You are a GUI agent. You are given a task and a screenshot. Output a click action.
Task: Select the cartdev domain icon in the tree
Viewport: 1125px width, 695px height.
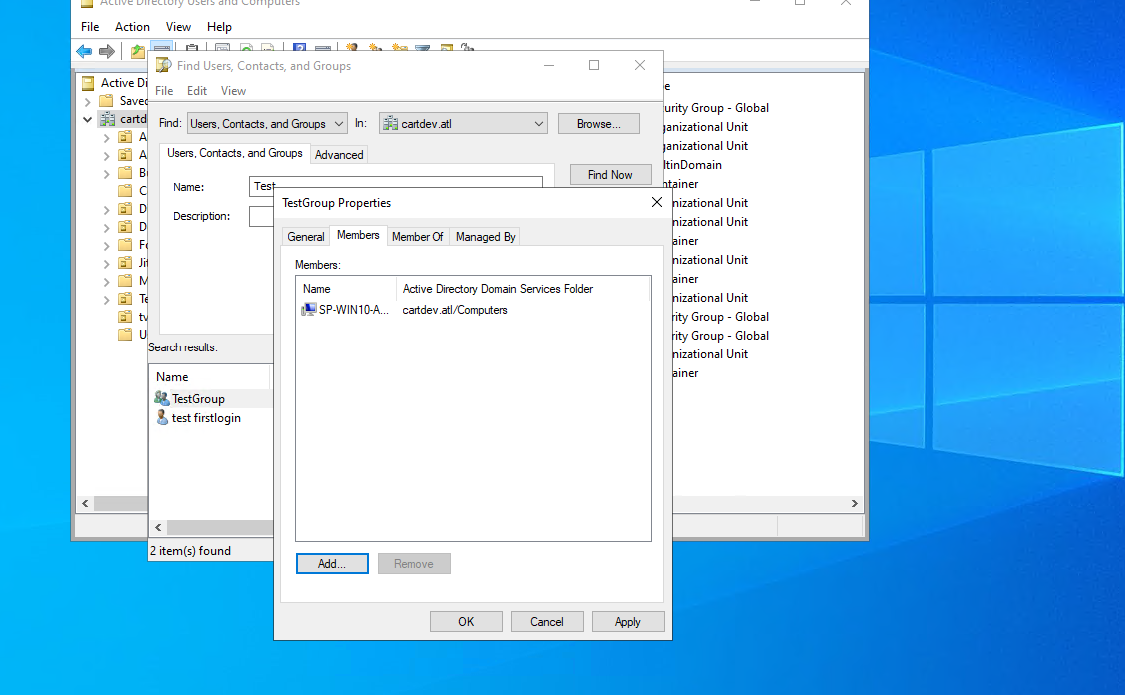pos(108,118)
